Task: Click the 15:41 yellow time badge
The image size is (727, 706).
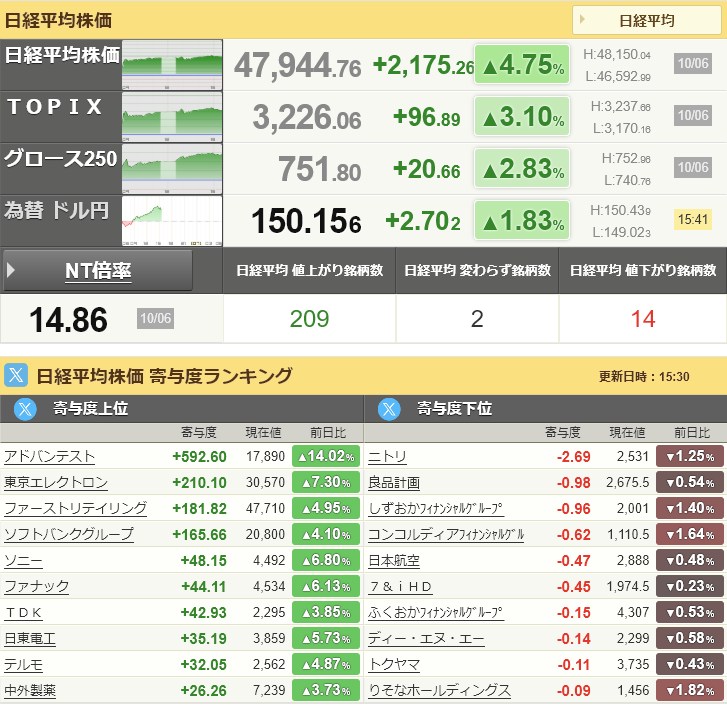Action: pyautogui.click(x=692, y=219)
